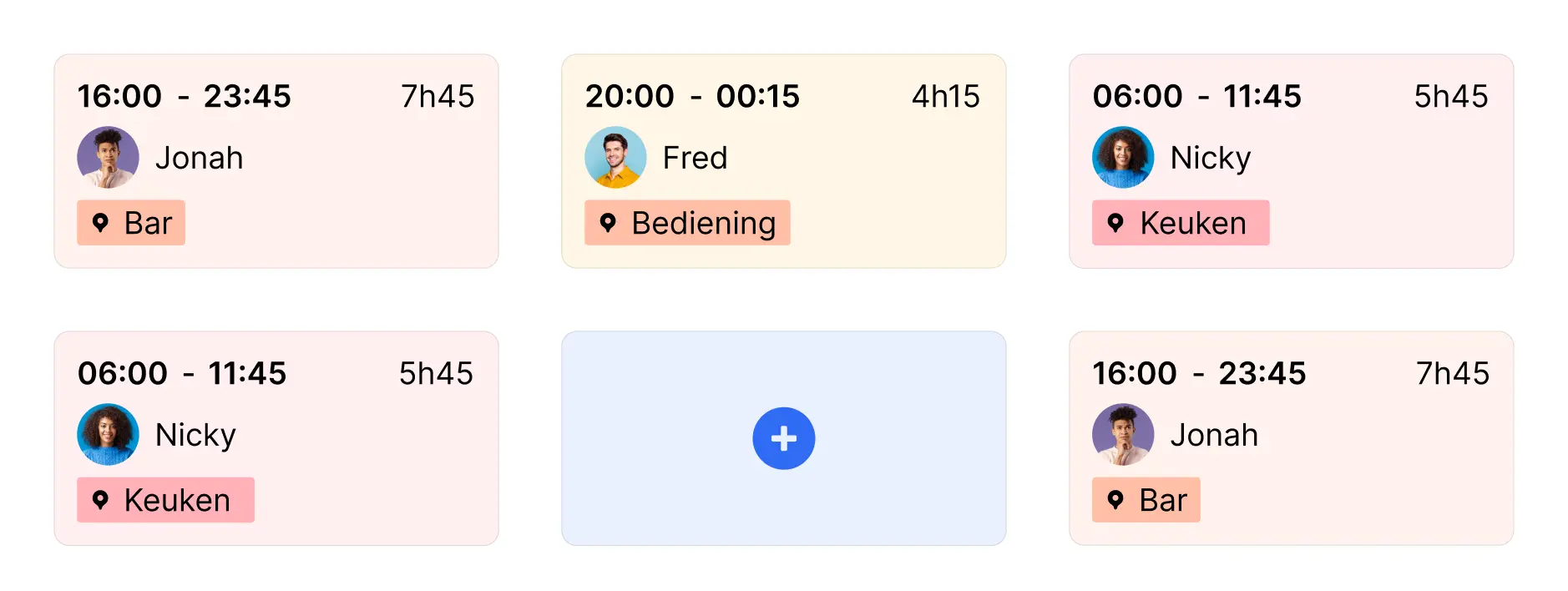Click the 5h45 duration on Nicky's top-right shift
1568x591 pixels.
point(1451,96)
